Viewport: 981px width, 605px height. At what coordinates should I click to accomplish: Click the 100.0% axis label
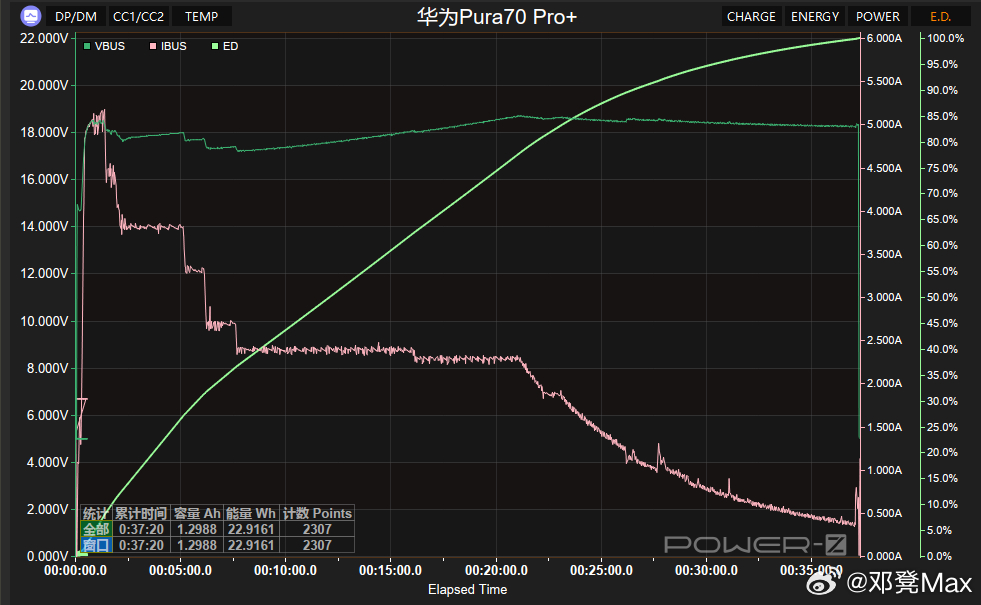pos(945,38)
